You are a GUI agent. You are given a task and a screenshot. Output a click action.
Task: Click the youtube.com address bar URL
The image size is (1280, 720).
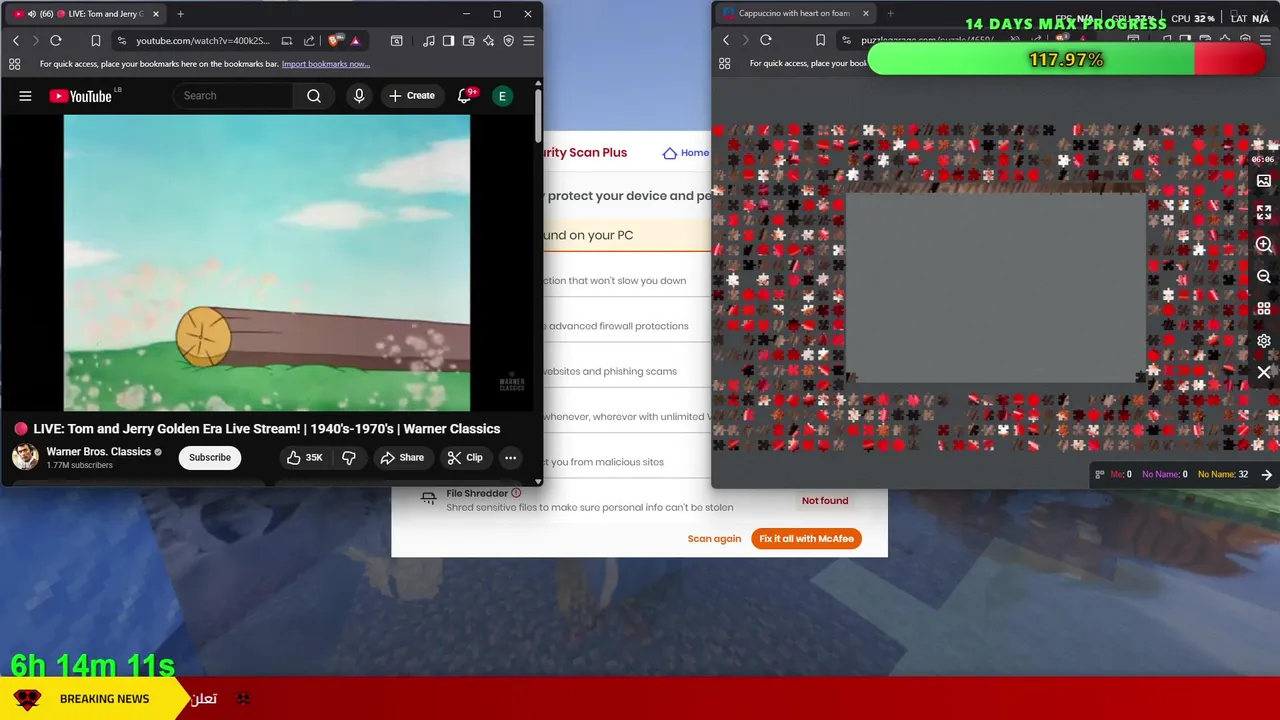(203, 41)
